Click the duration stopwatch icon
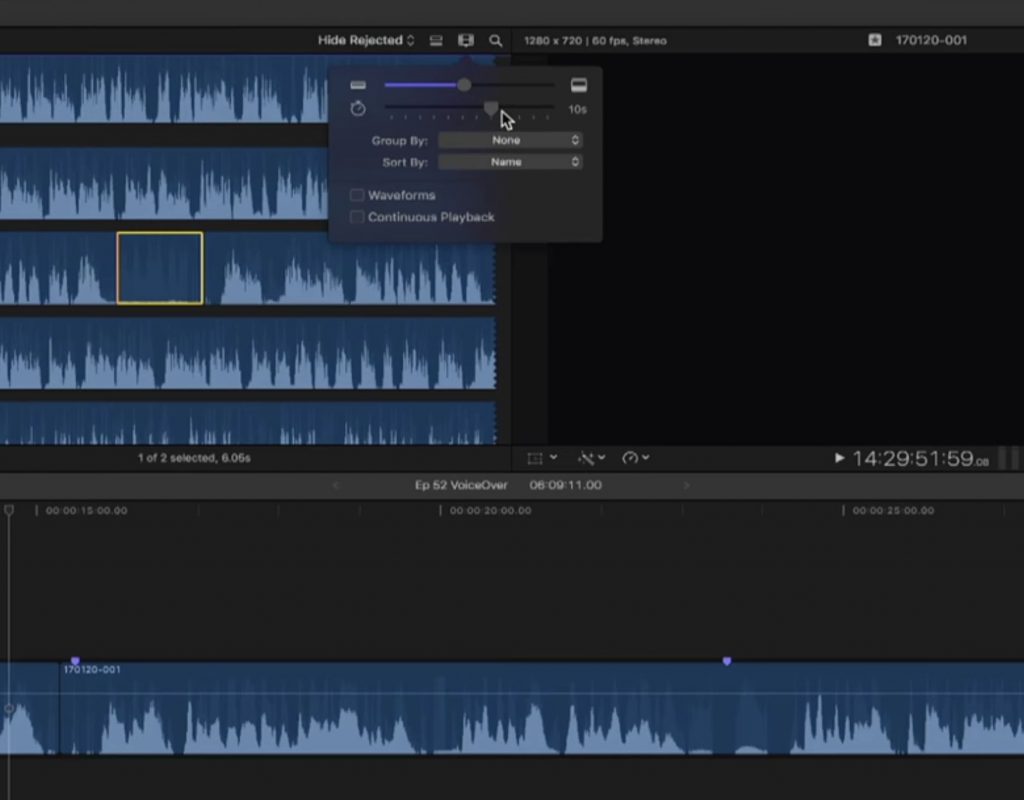 [358, 108]
